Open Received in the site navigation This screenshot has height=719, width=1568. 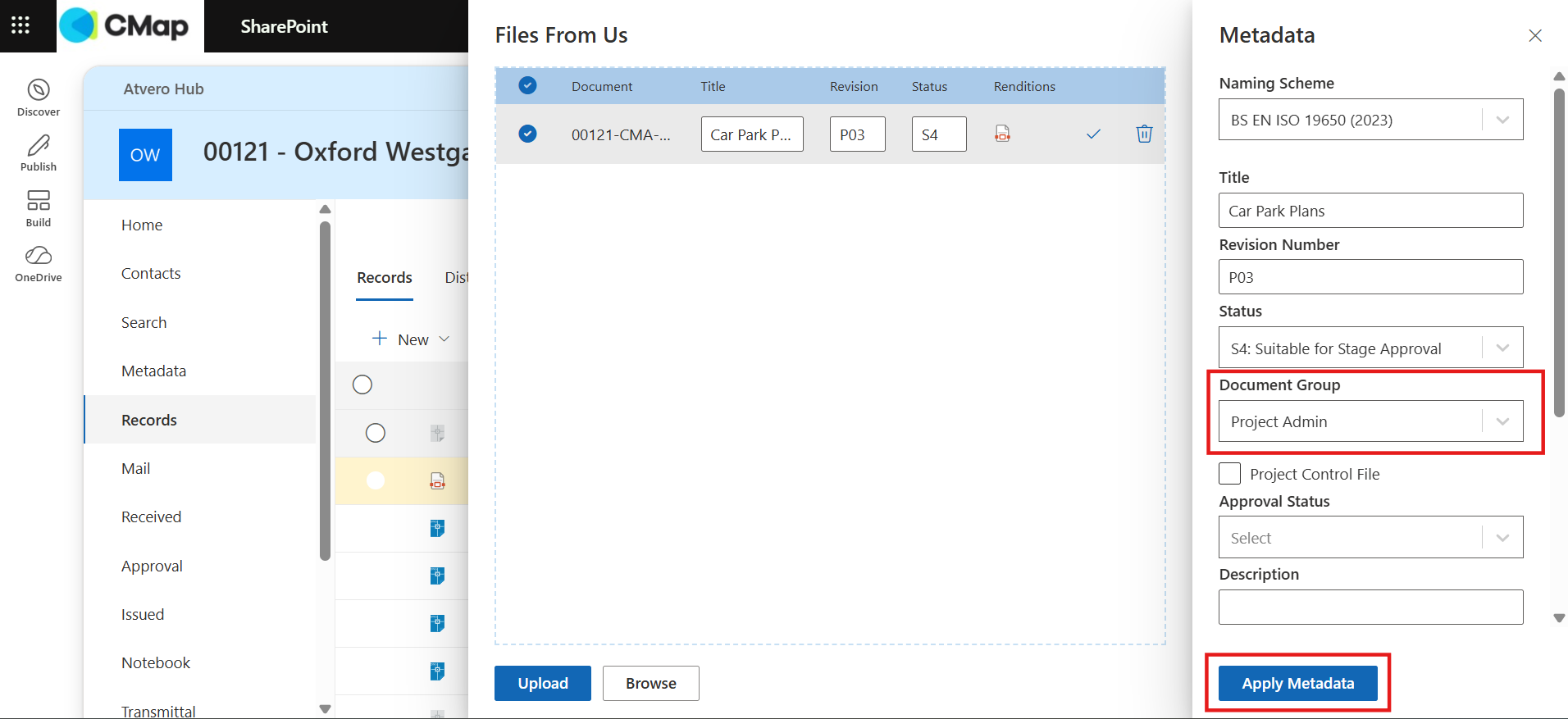151,516
